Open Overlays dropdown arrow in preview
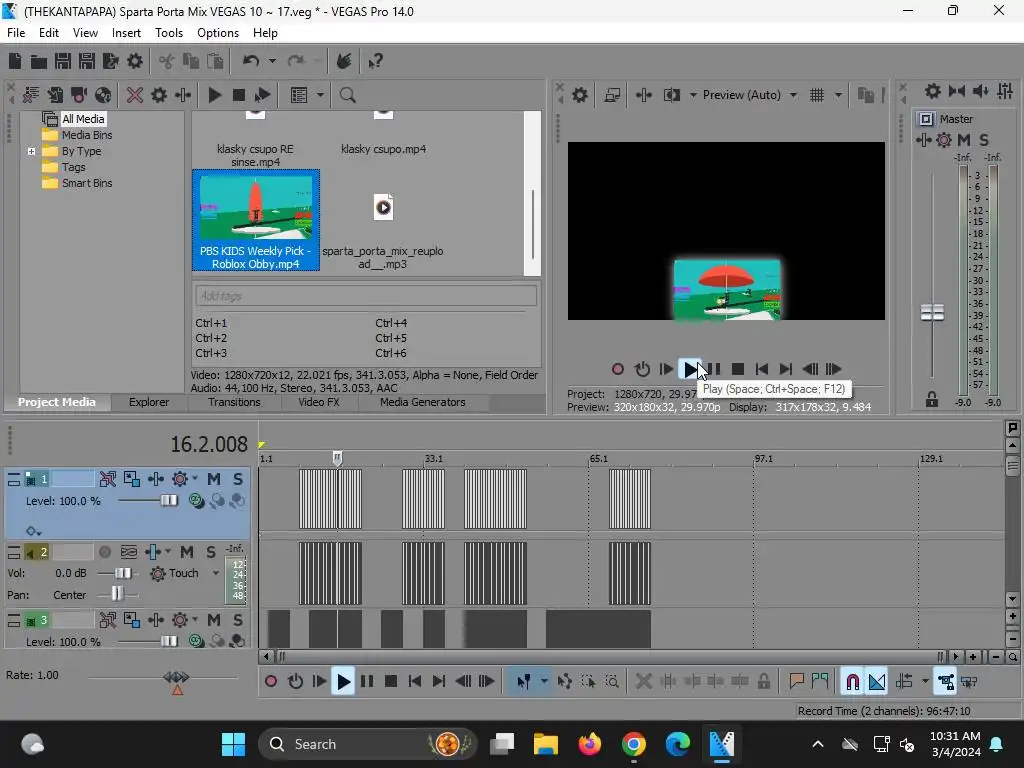 point(839,95)
